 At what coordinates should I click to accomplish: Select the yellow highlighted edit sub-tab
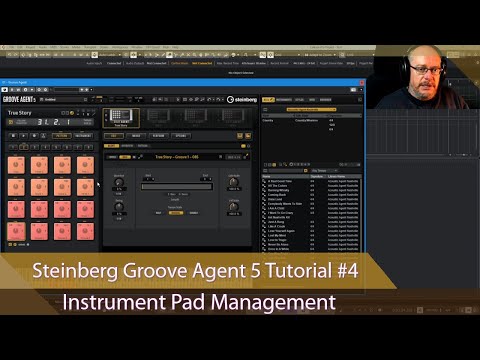pos(111,146)
